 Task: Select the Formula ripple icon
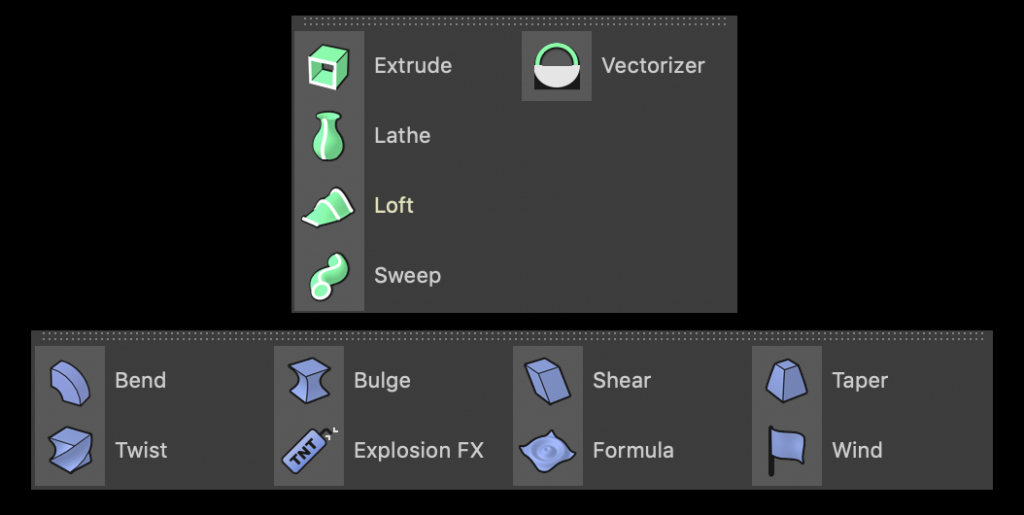tap(547, 450)
